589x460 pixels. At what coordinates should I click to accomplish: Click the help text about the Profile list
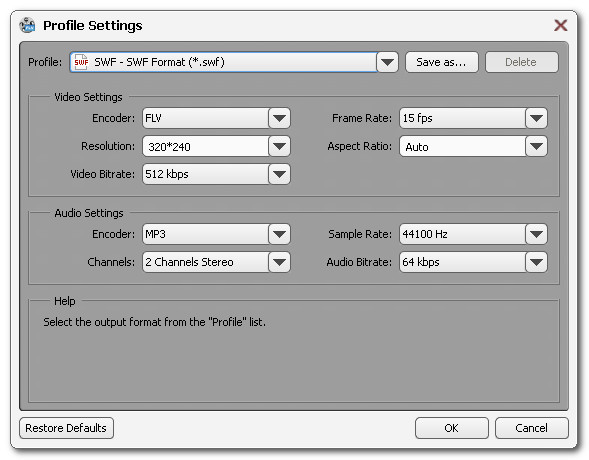pyautogui.click(x=154, y=322)
